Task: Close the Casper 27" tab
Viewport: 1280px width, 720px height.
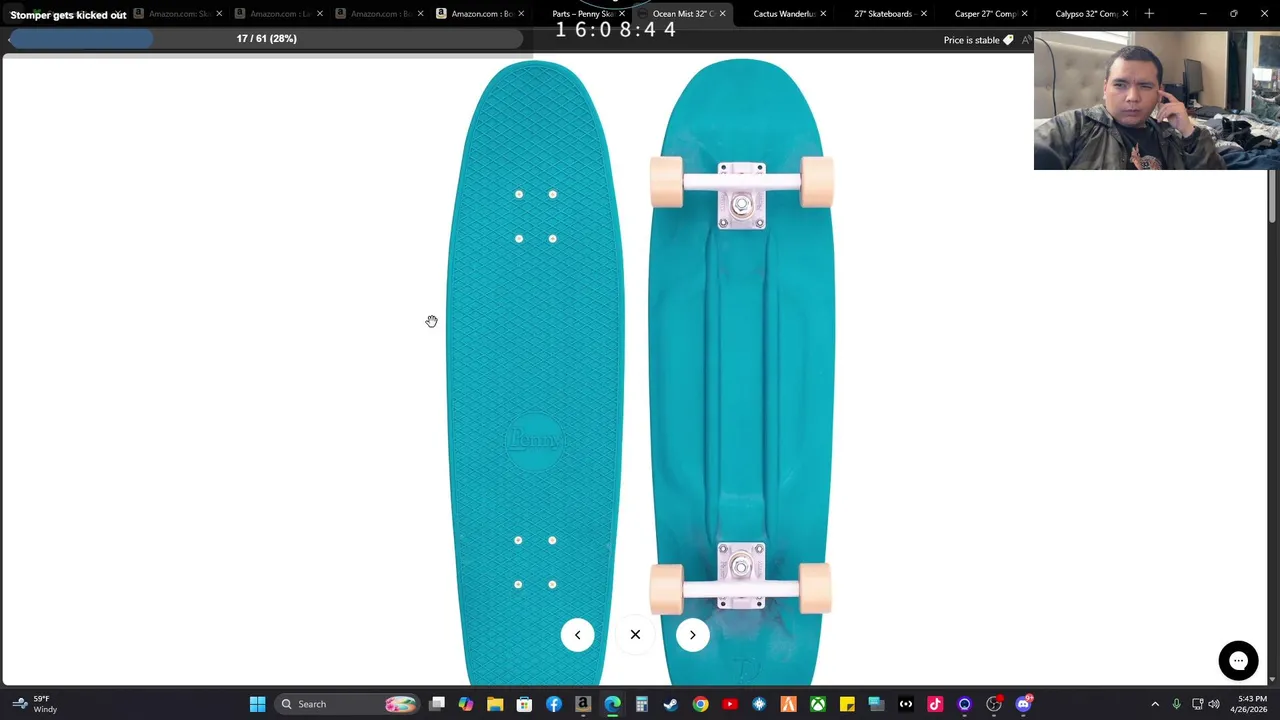Action: tap(1024, 14)
